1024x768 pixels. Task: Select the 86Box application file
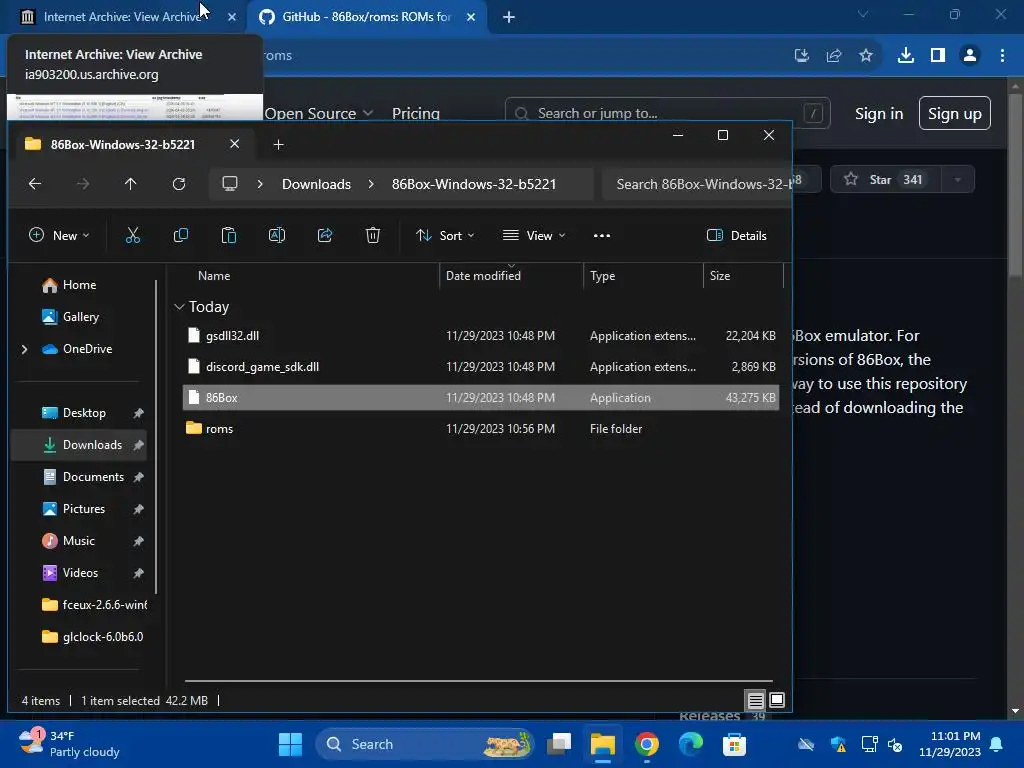pyautogui.click(x=481, y=398)
